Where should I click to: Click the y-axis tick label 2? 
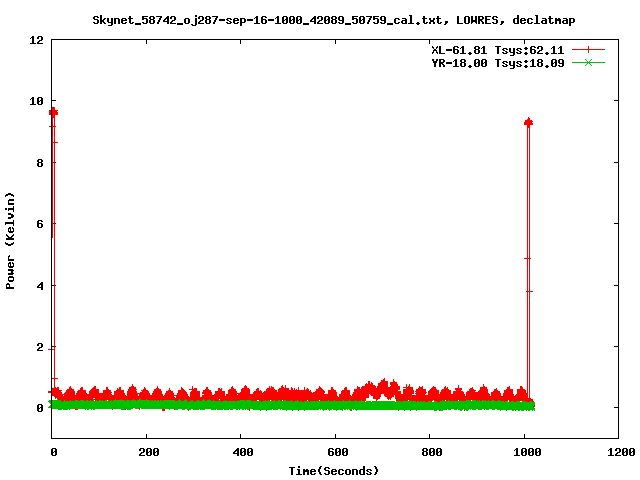tap(40, 347)
